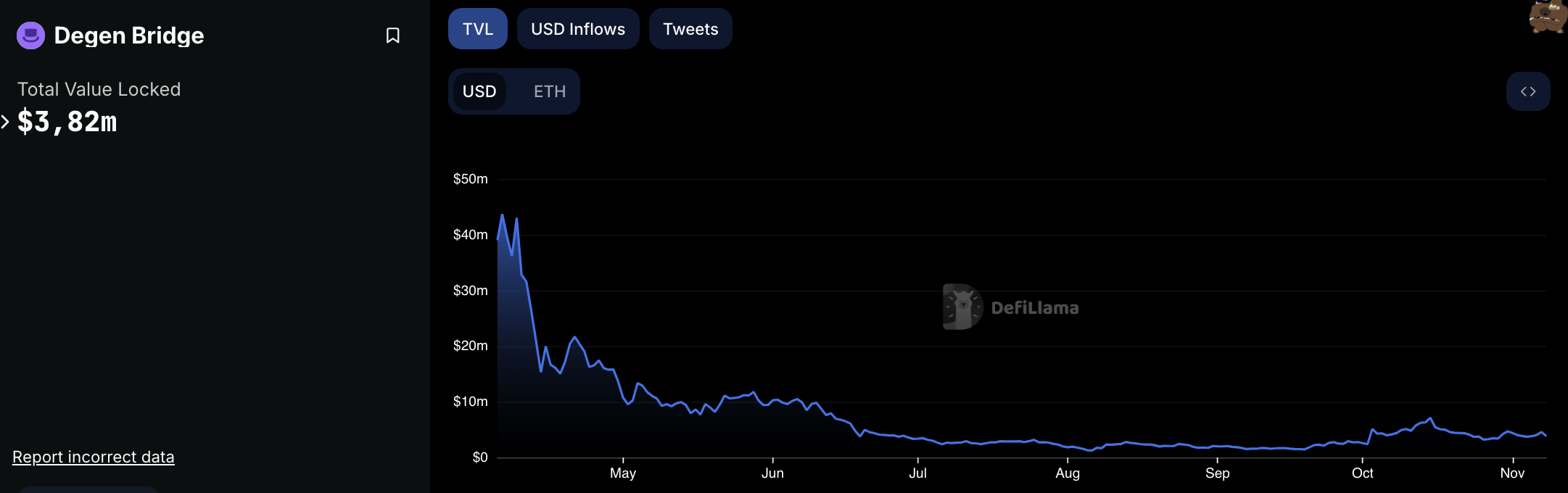
Task: Select USD as chart denomination
Action: point(479,91)
